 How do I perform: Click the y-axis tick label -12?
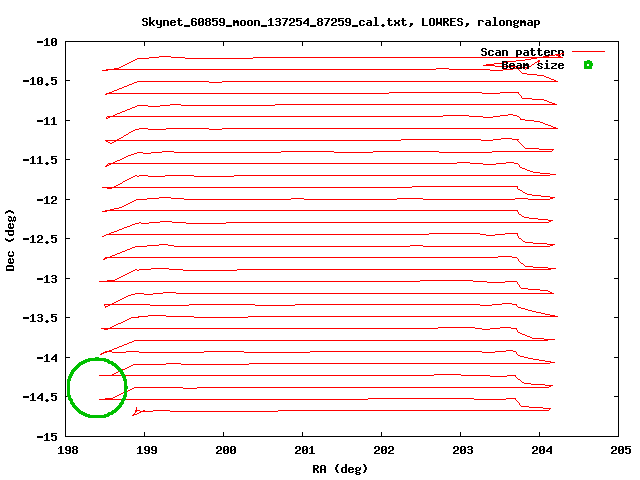click(47, 200)
